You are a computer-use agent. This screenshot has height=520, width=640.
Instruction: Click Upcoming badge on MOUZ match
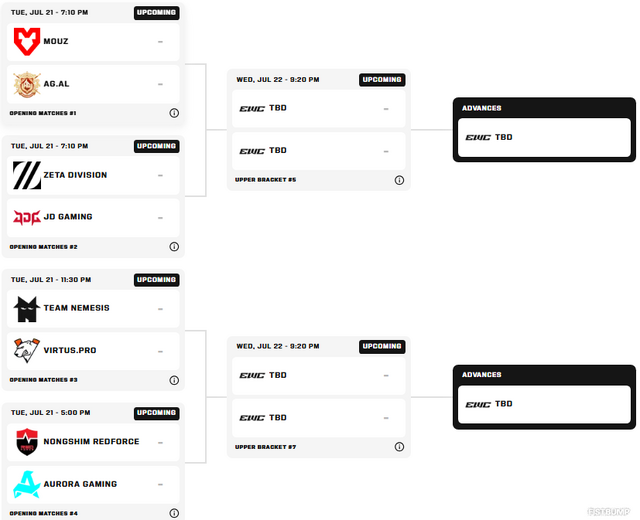[x=156, y=13]
